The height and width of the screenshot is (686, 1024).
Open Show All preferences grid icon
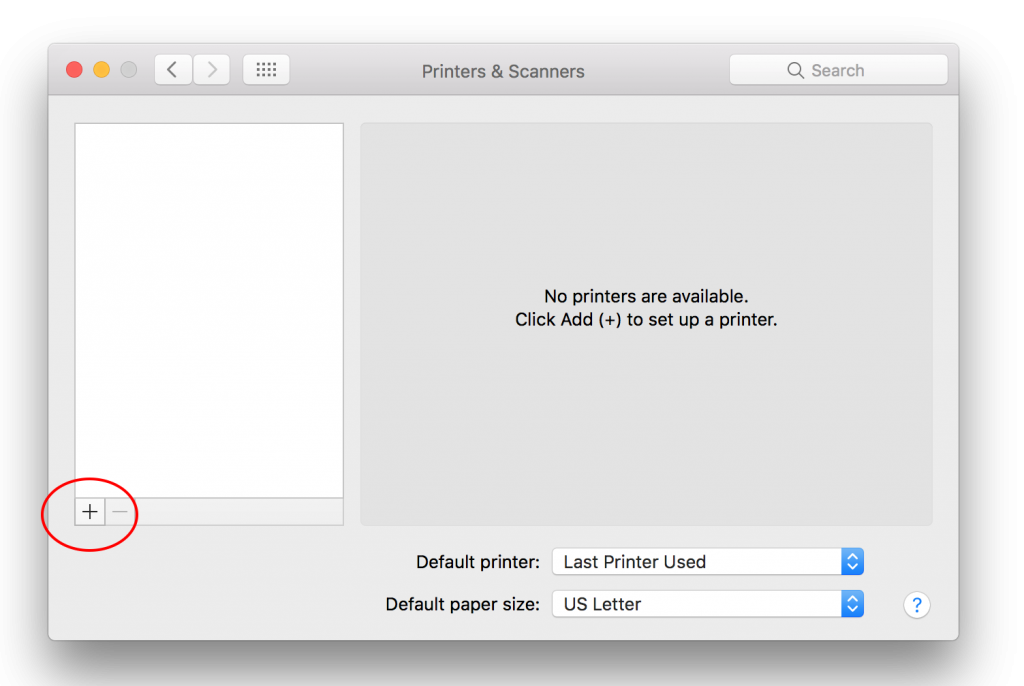coord(265,69)
